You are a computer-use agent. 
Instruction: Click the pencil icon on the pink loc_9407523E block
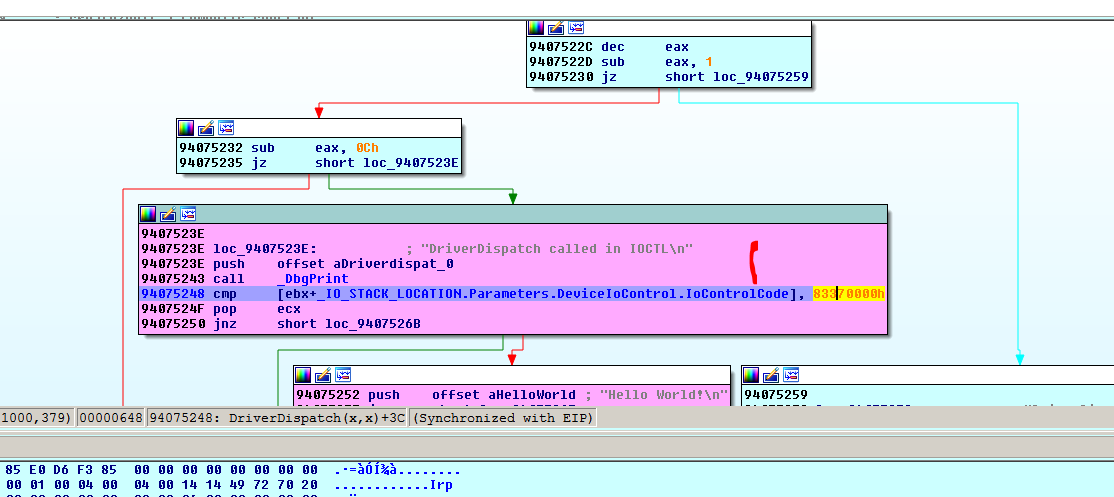(x=168, y=214)
